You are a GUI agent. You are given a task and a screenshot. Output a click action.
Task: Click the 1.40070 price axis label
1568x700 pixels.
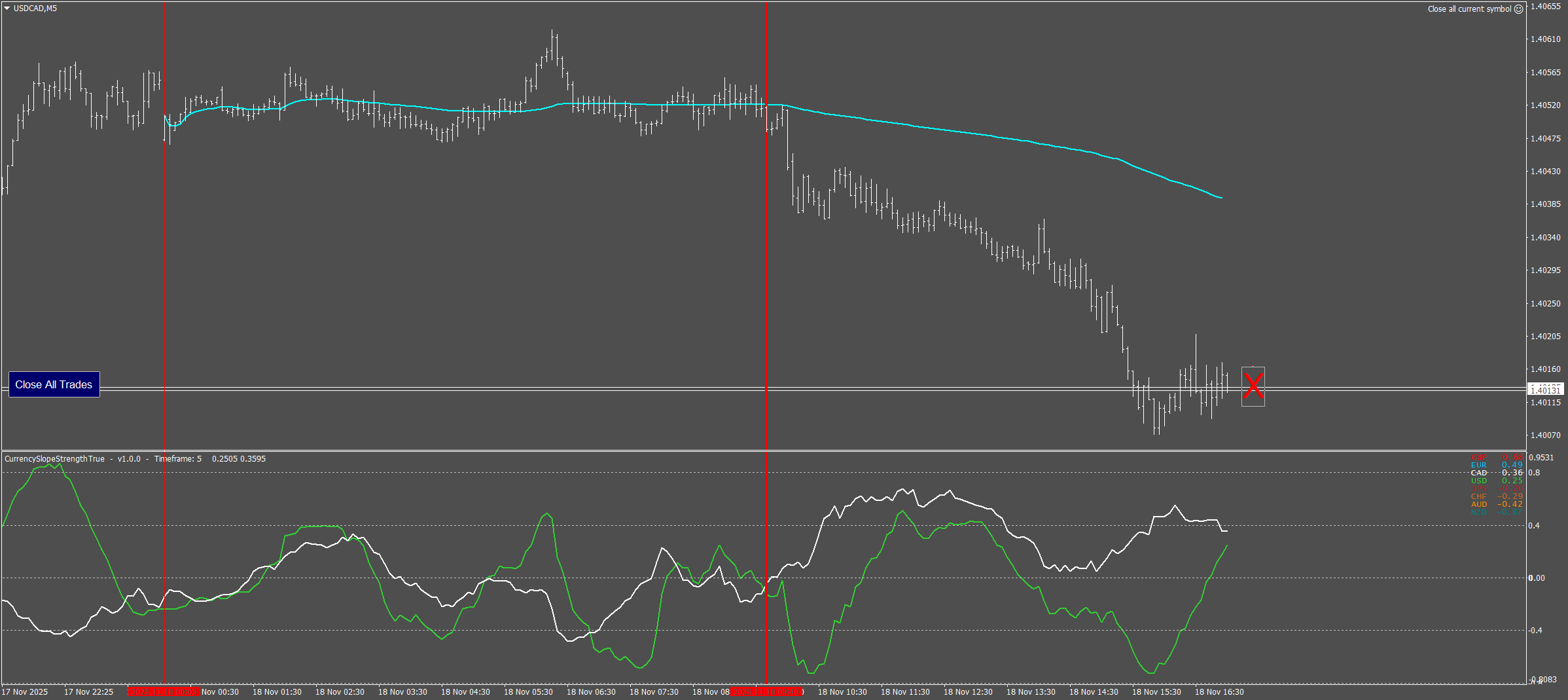point(1545,435)
